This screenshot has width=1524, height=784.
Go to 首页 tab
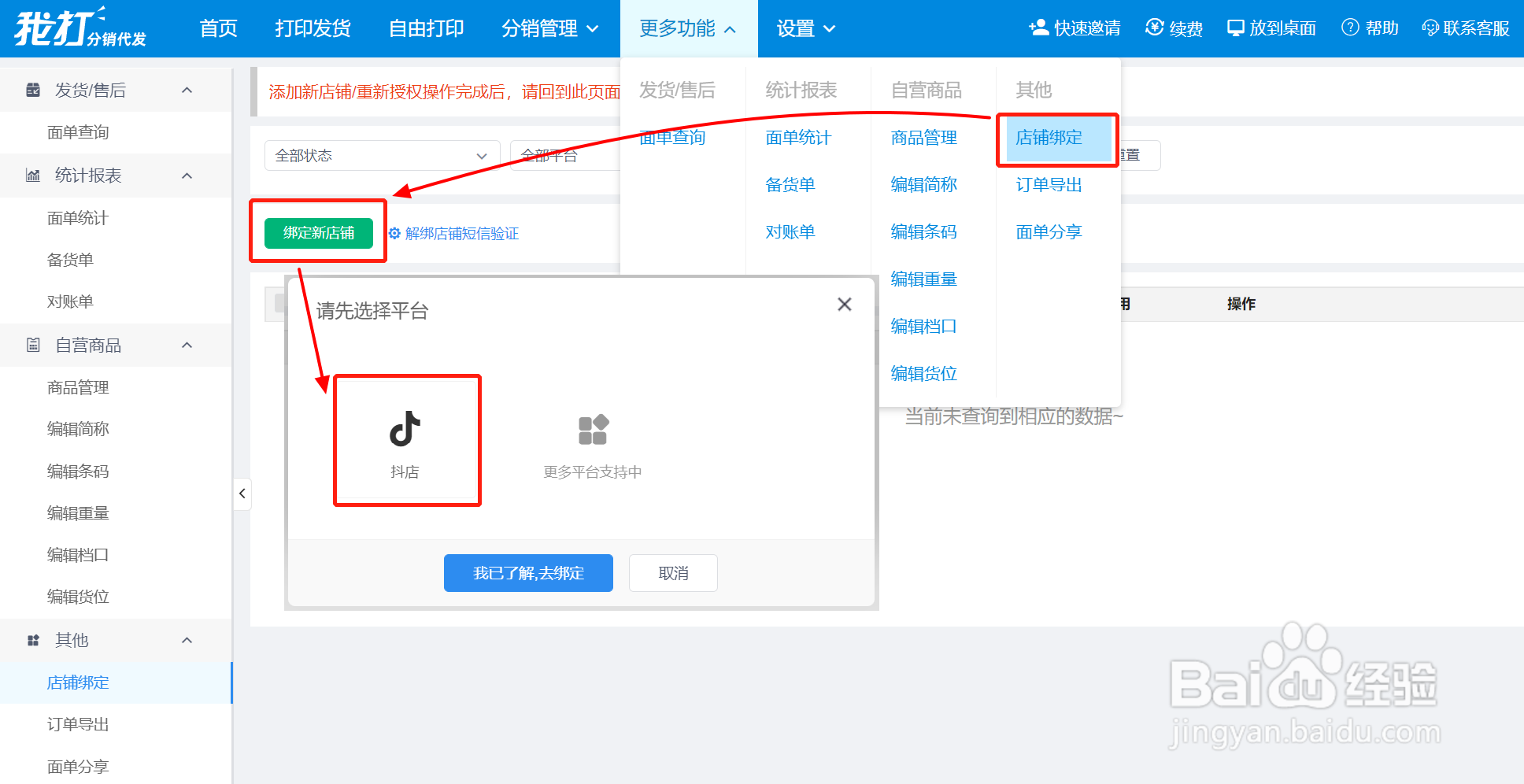click(219, 28)
